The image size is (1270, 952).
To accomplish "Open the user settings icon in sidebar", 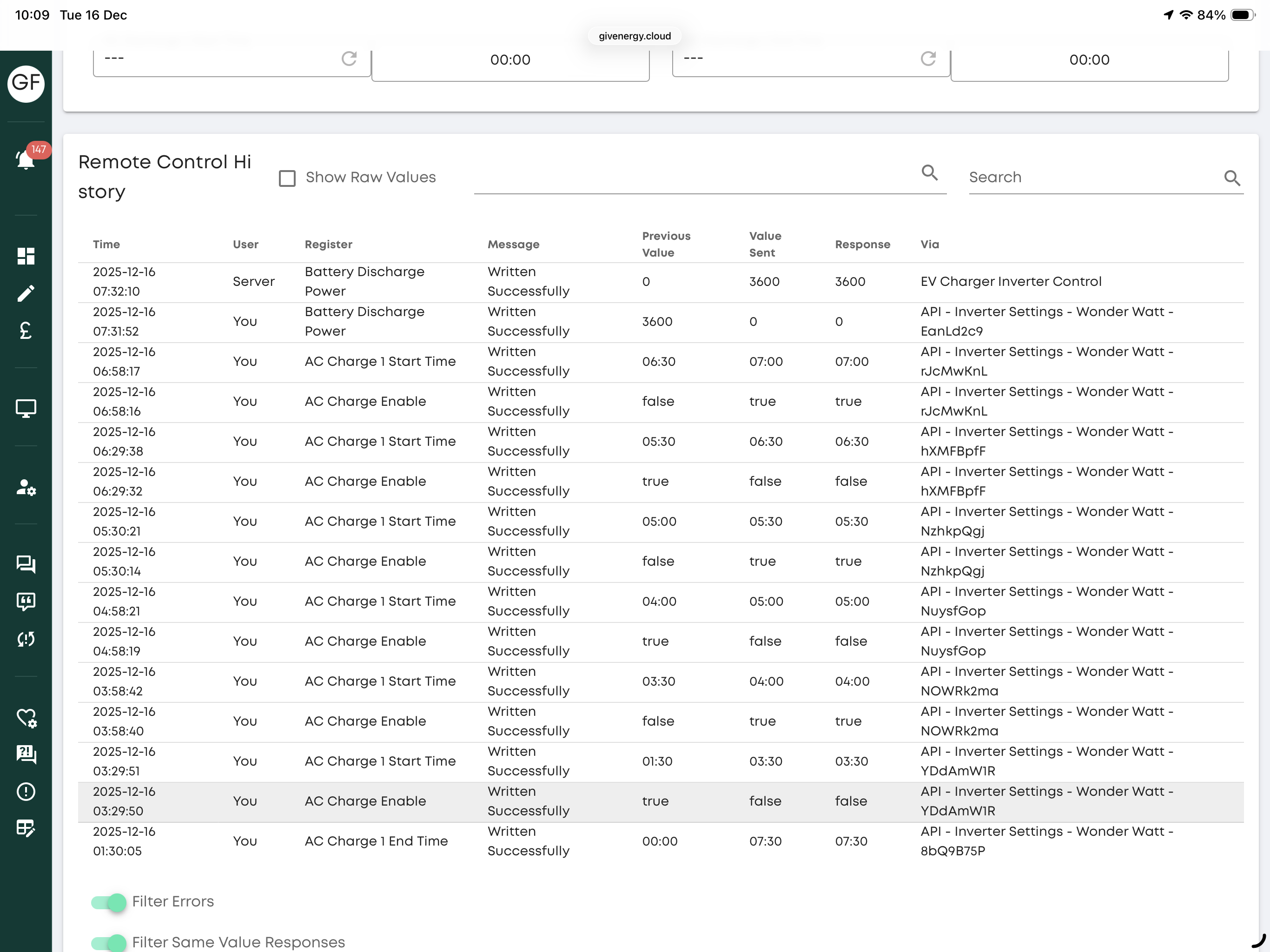I will point(26,488).
